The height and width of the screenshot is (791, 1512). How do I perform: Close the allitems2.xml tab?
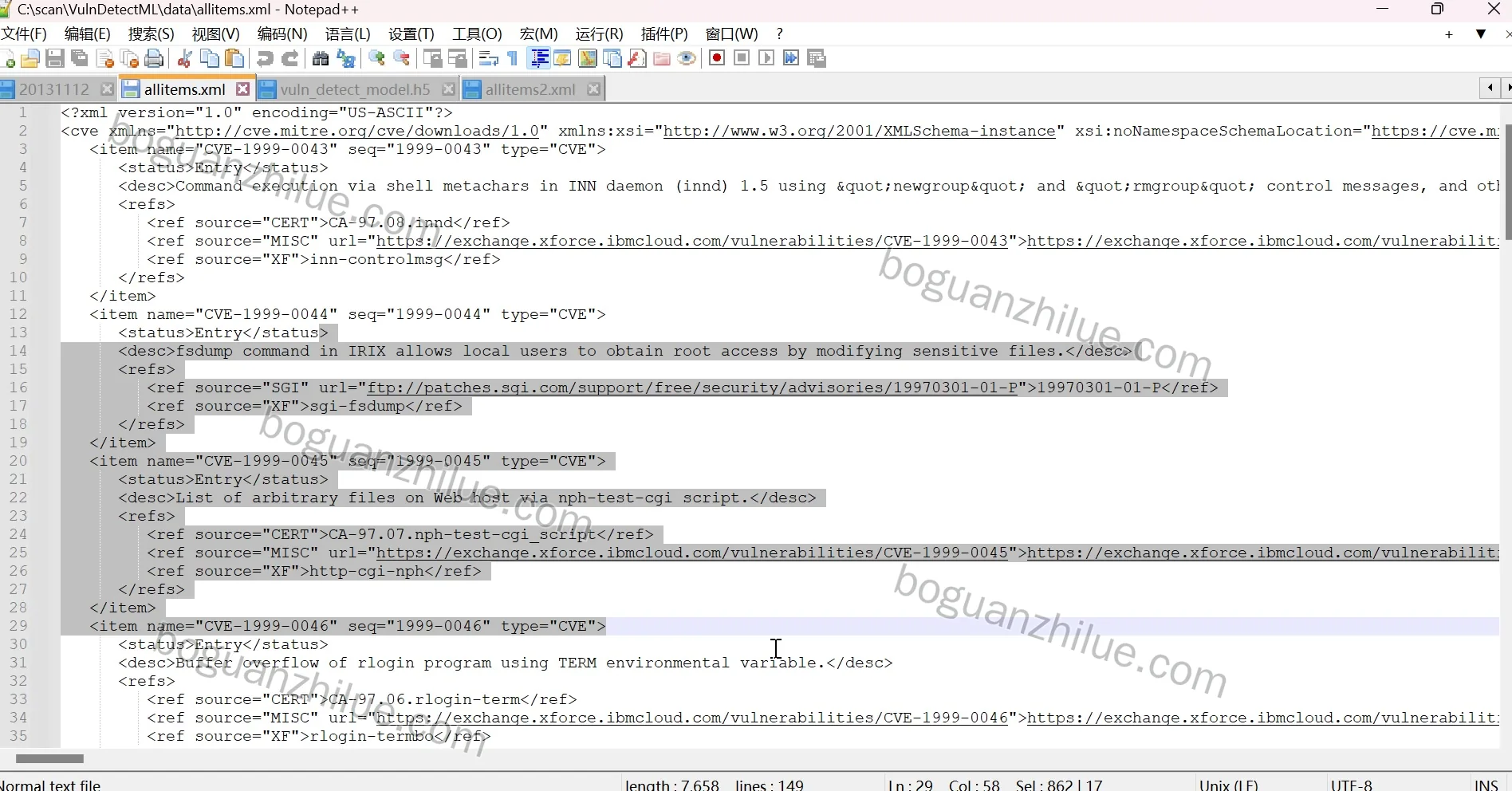pyautogui.click(x=593, y=89)
